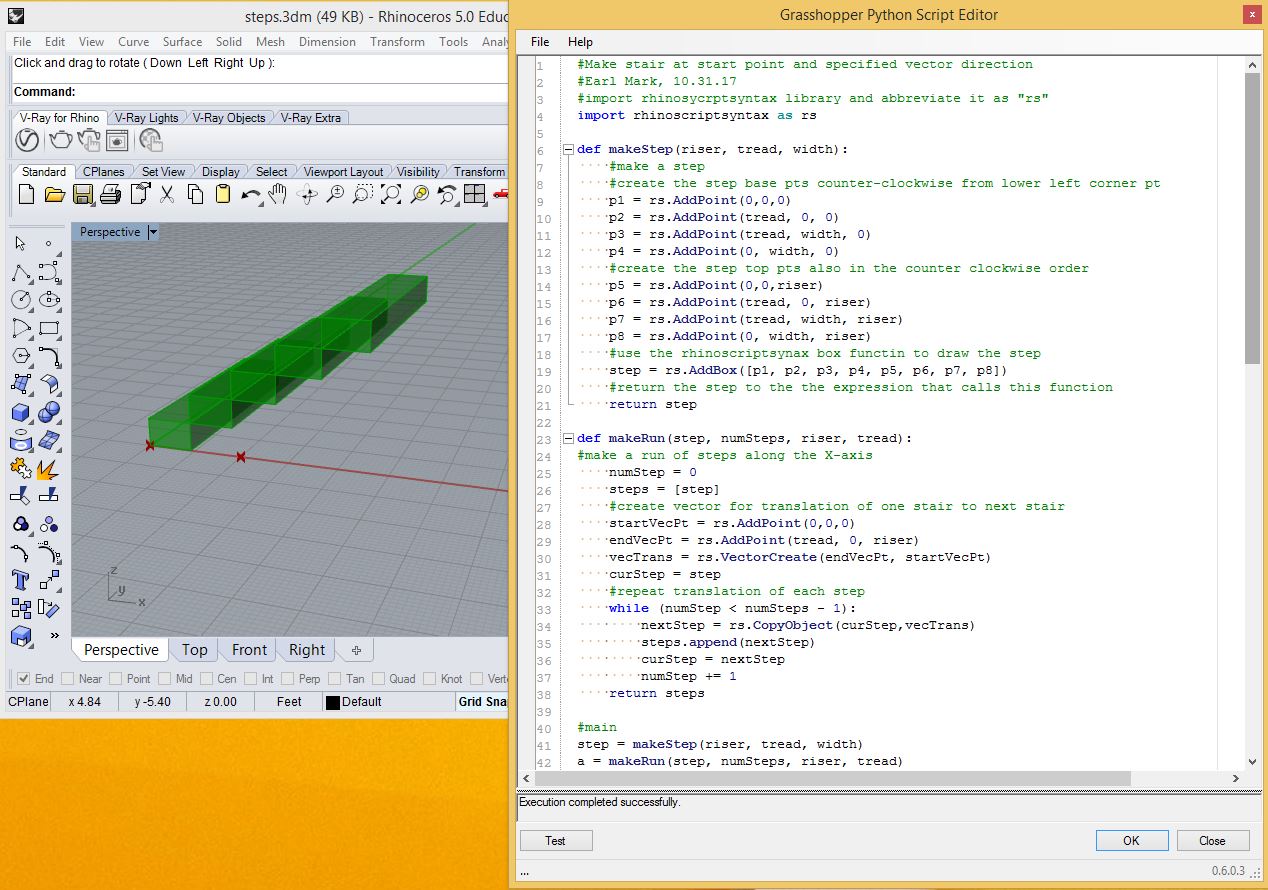Screen dimensions: 1268x890
Task: Select the Pan hand tool
Action: coord(278,194)
